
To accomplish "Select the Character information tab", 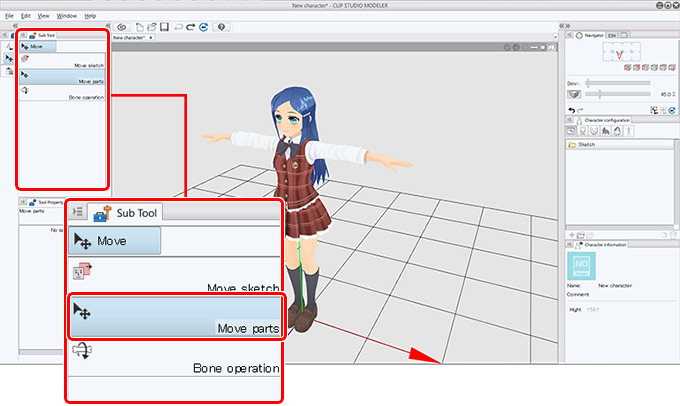I will pos(601,245).
